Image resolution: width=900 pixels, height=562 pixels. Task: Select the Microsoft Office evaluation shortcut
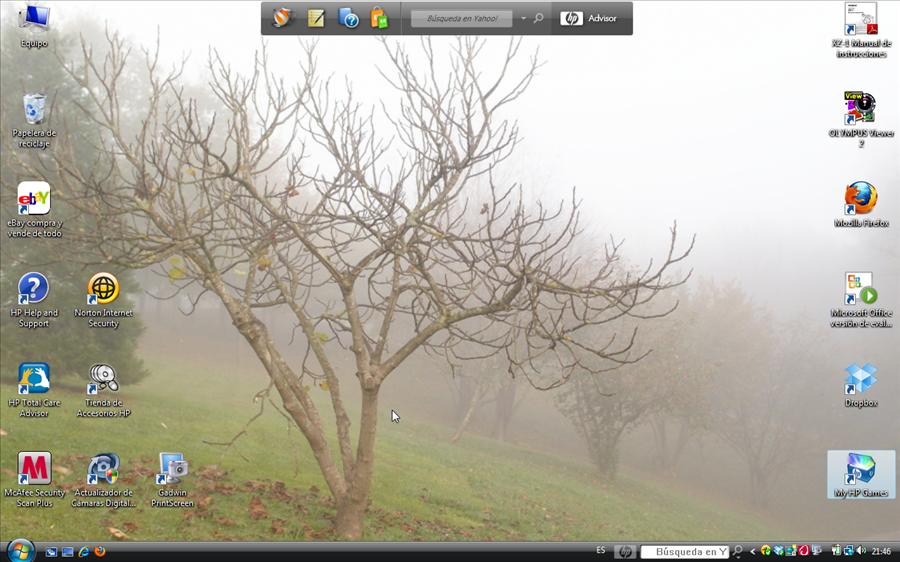pyautogui.click(x=861, y=300)
